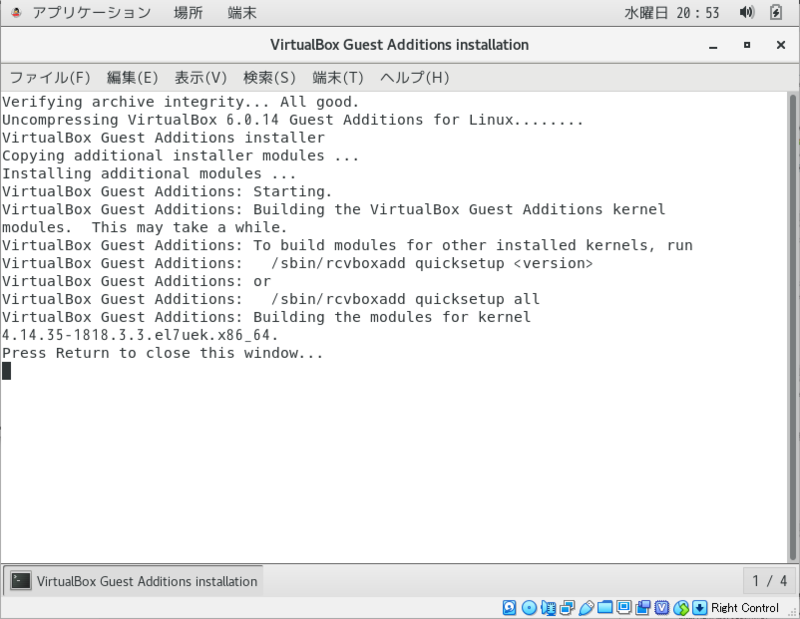Click 'Building the modules for kernel' line
800x619 pixels.
[266, 317]
